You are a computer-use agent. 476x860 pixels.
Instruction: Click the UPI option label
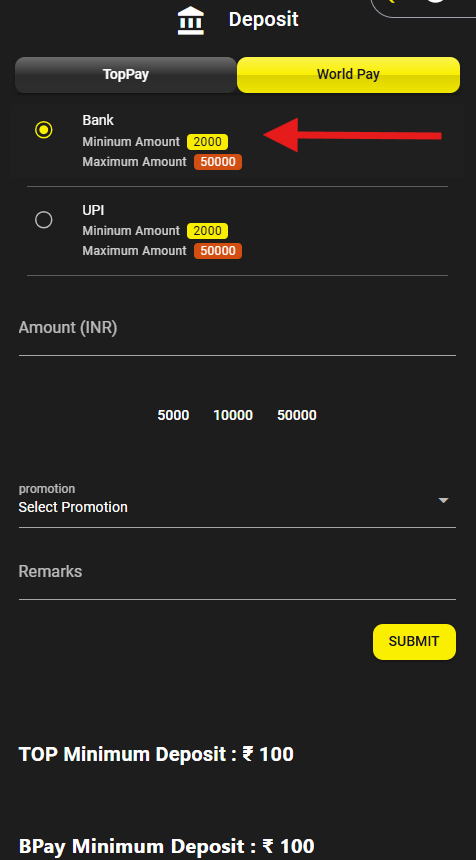tap(93, 210)
